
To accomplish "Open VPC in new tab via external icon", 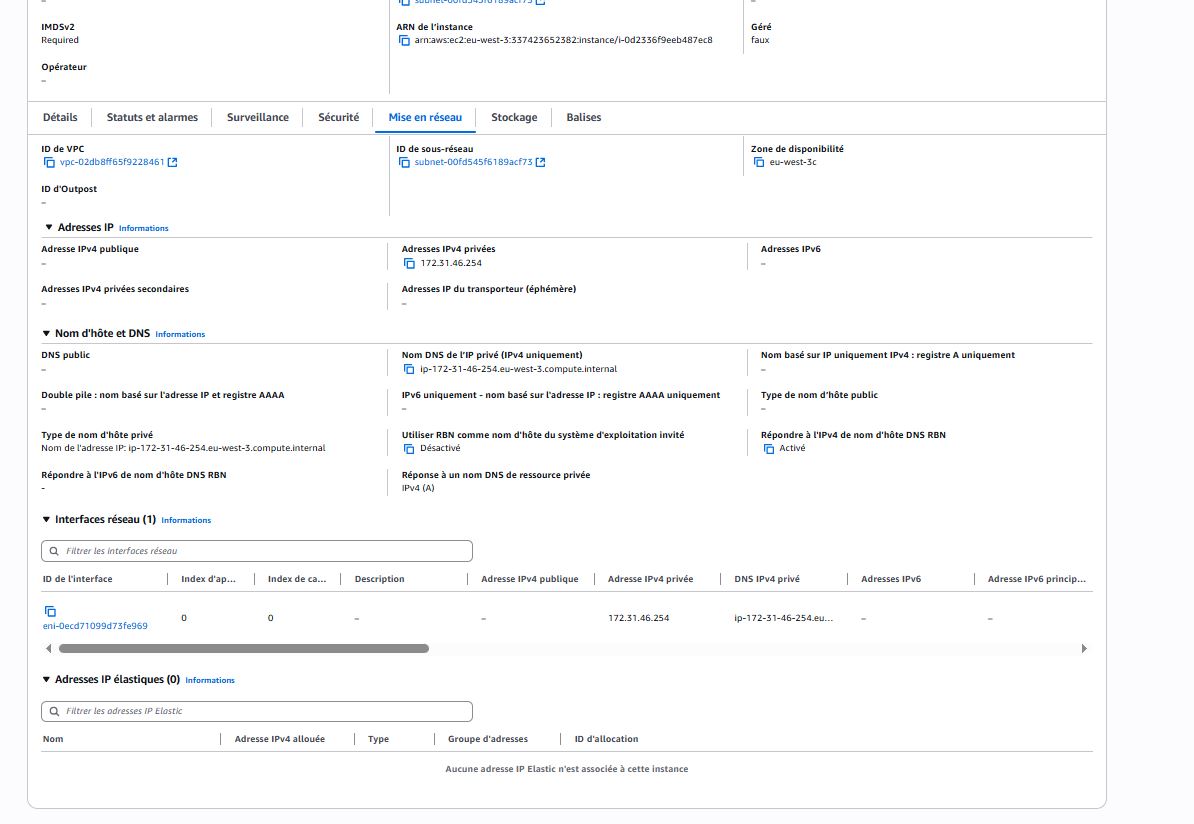I will 172,163.
